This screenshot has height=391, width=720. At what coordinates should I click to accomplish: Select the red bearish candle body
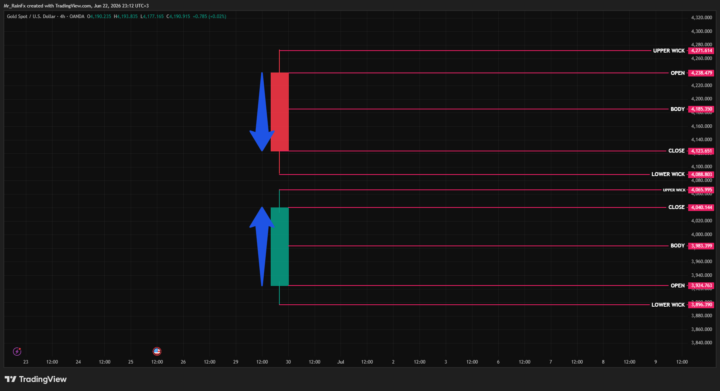(280, 112)
